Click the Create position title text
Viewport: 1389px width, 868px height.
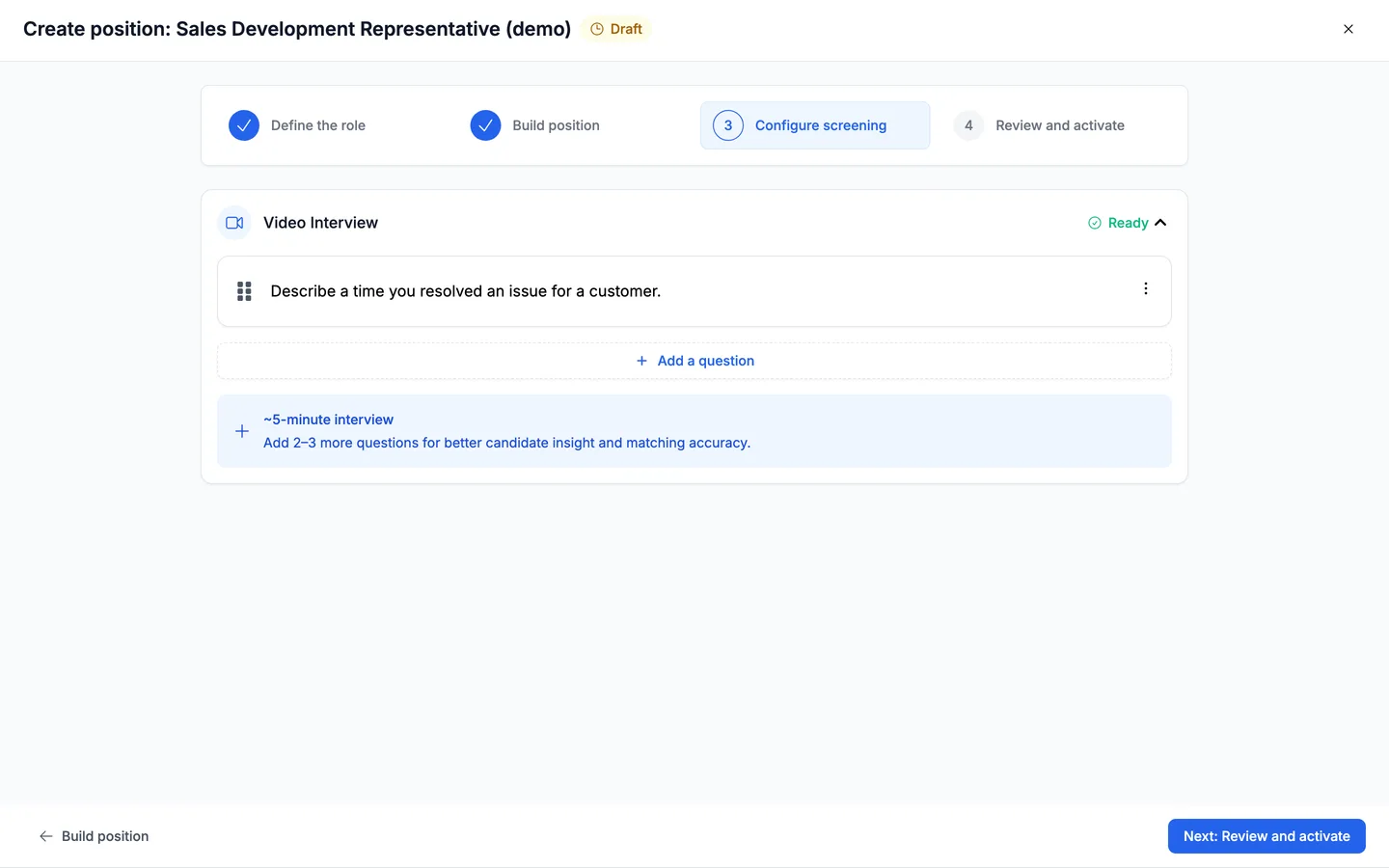tap(297, 29)
